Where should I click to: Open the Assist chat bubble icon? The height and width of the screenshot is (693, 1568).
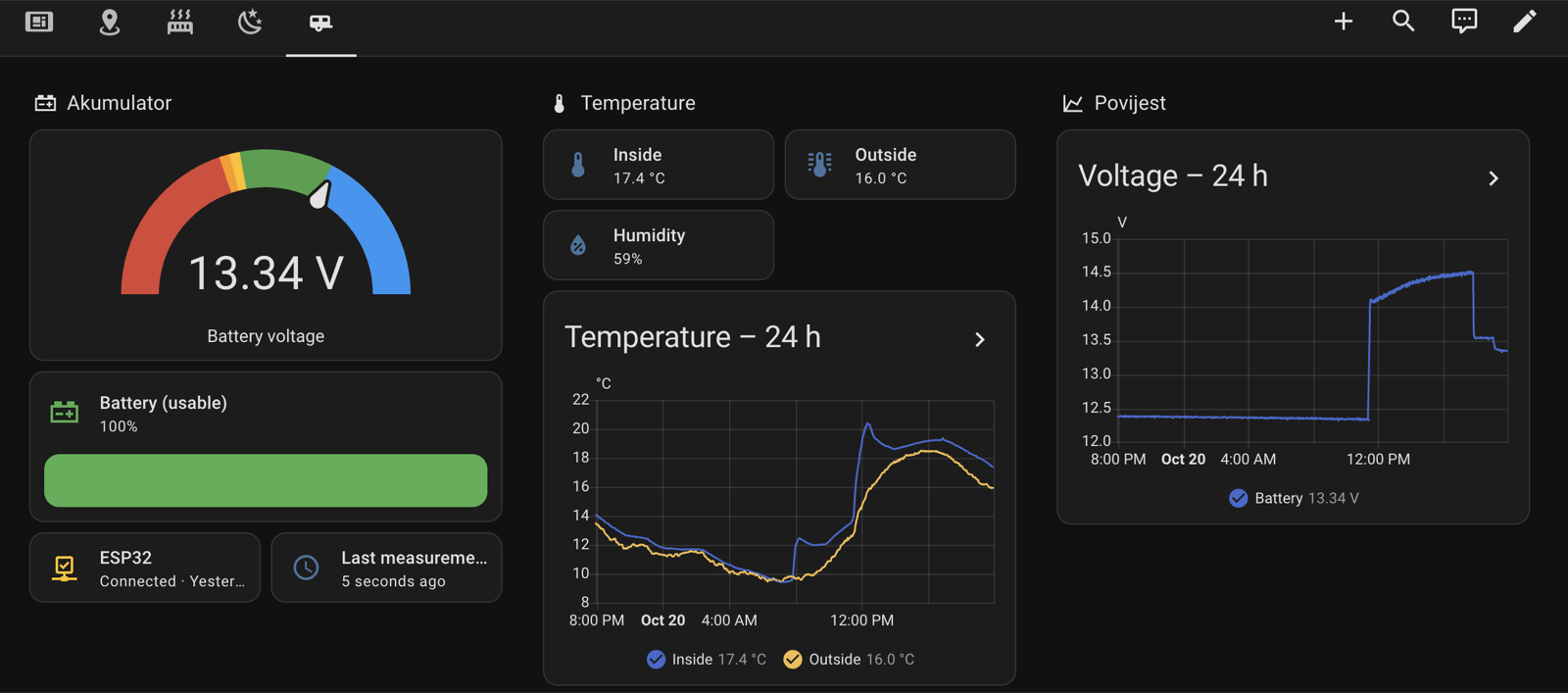[x=1464, y=22]
